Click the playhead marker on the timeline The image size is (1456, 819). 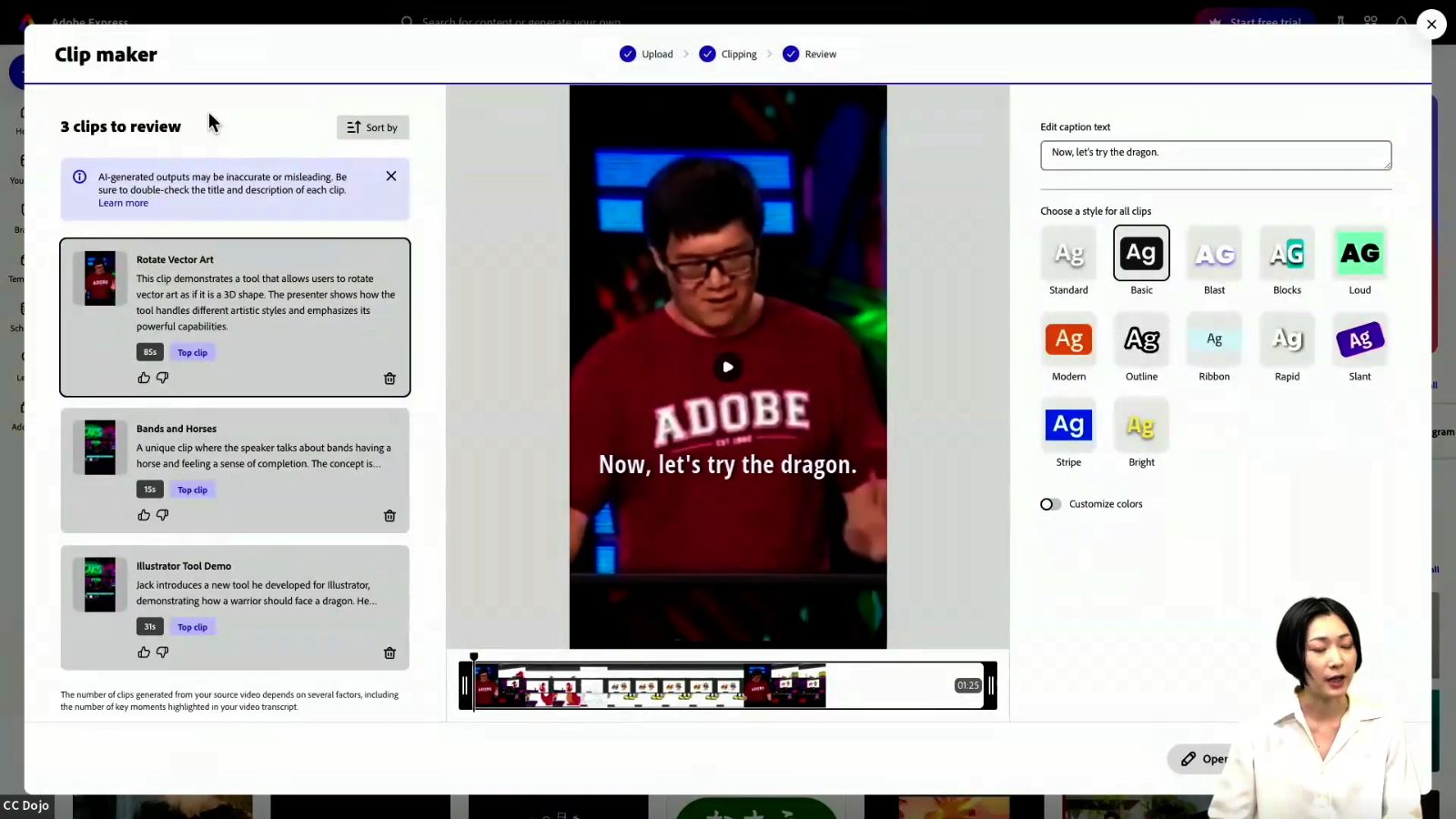point(474,656)
